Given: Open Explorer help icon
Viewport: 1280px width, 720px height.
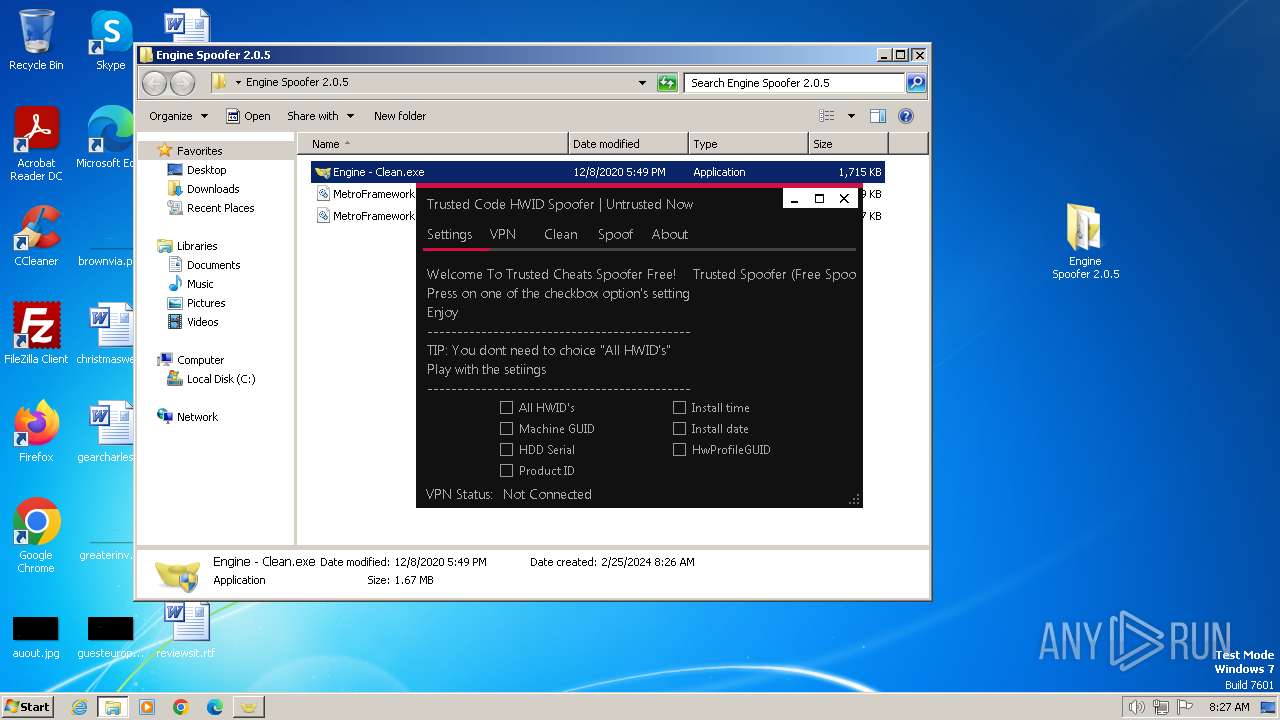Looking at the screenshot, I should pos(906,116).
